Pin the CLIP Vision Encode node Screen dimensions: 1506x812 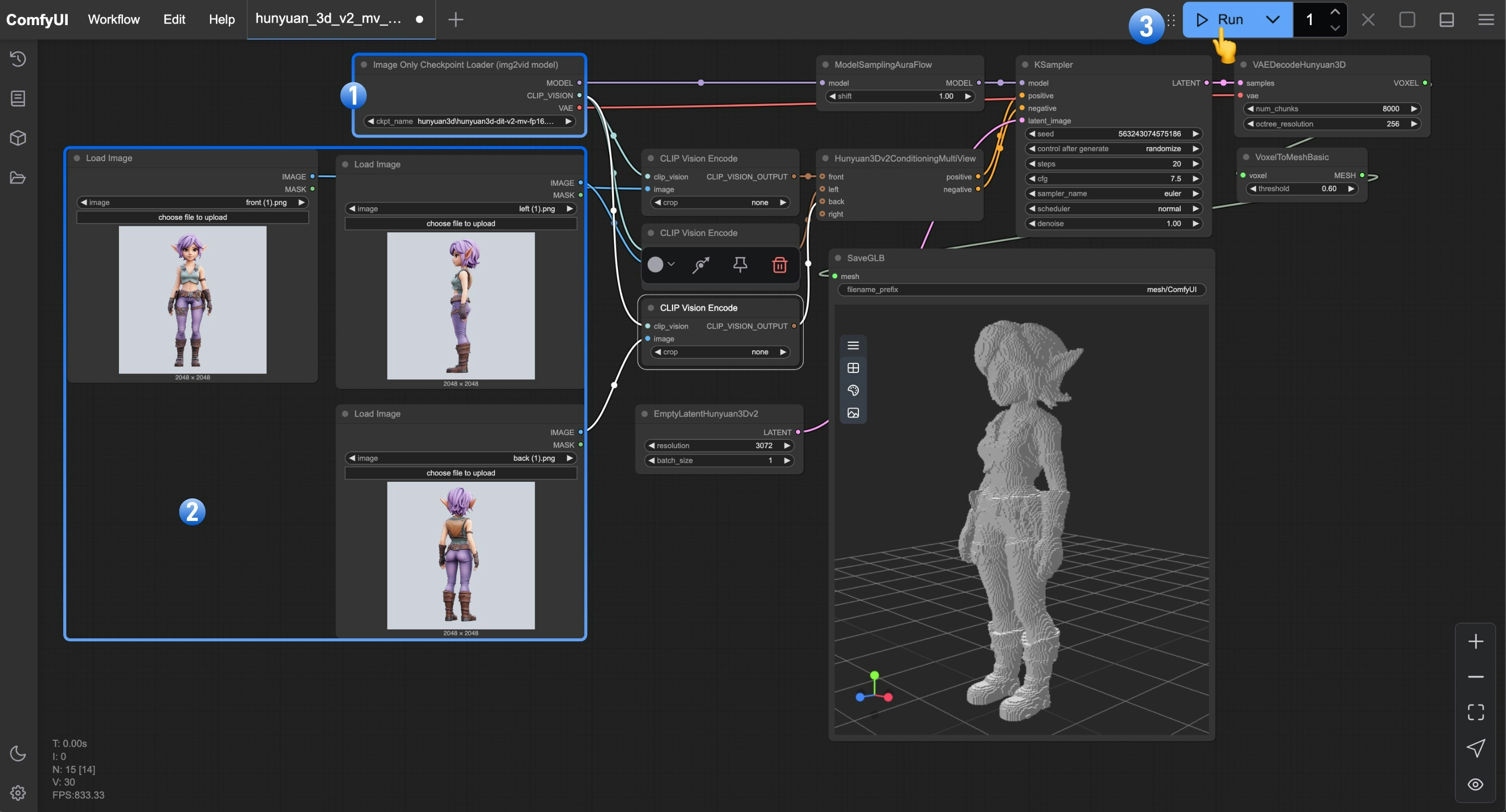pyautogui.click(x=740, y=264)
